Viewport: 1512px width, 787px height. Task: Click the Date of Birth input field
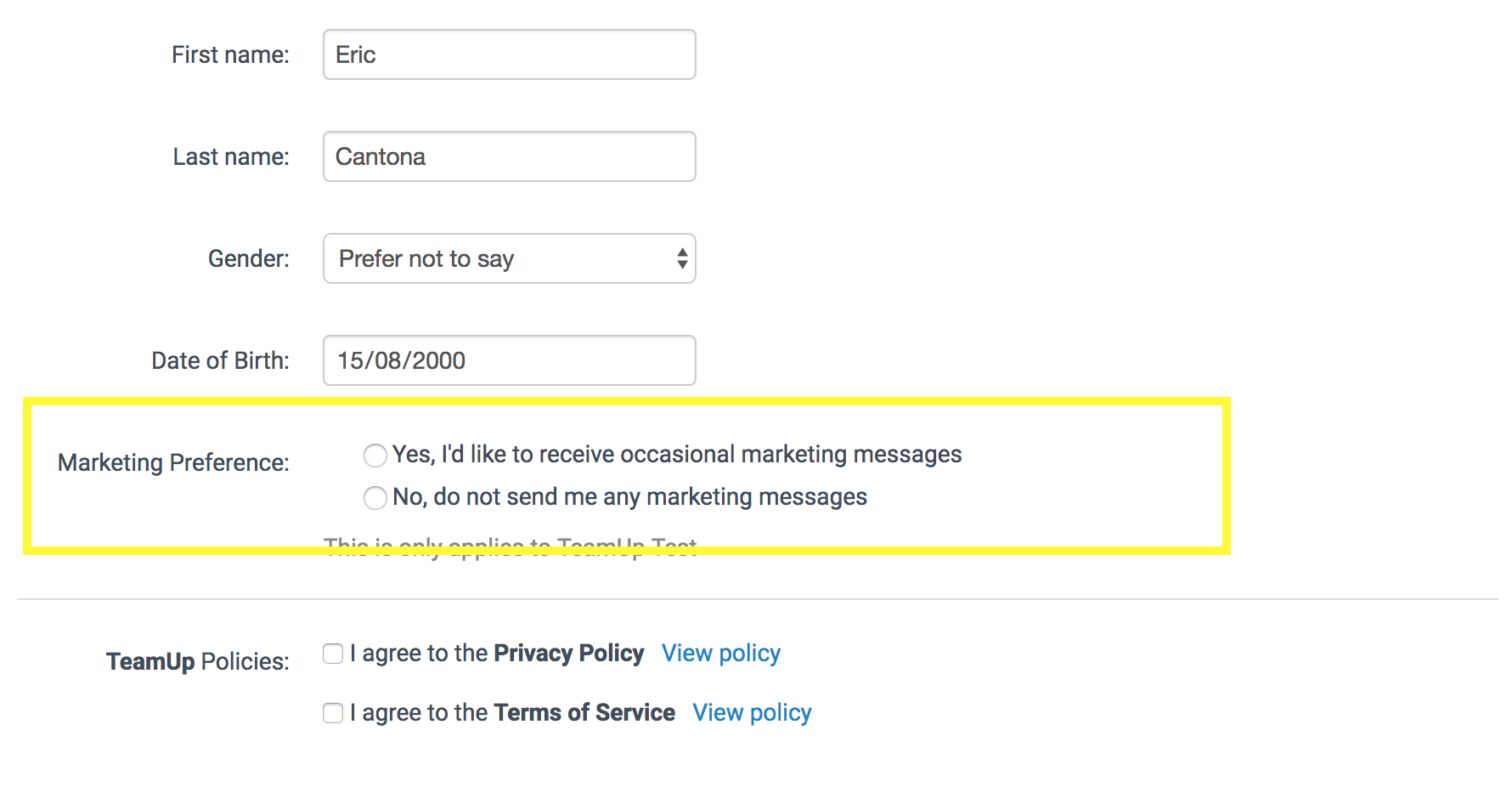pyautogui.click(x=509, y=360)
